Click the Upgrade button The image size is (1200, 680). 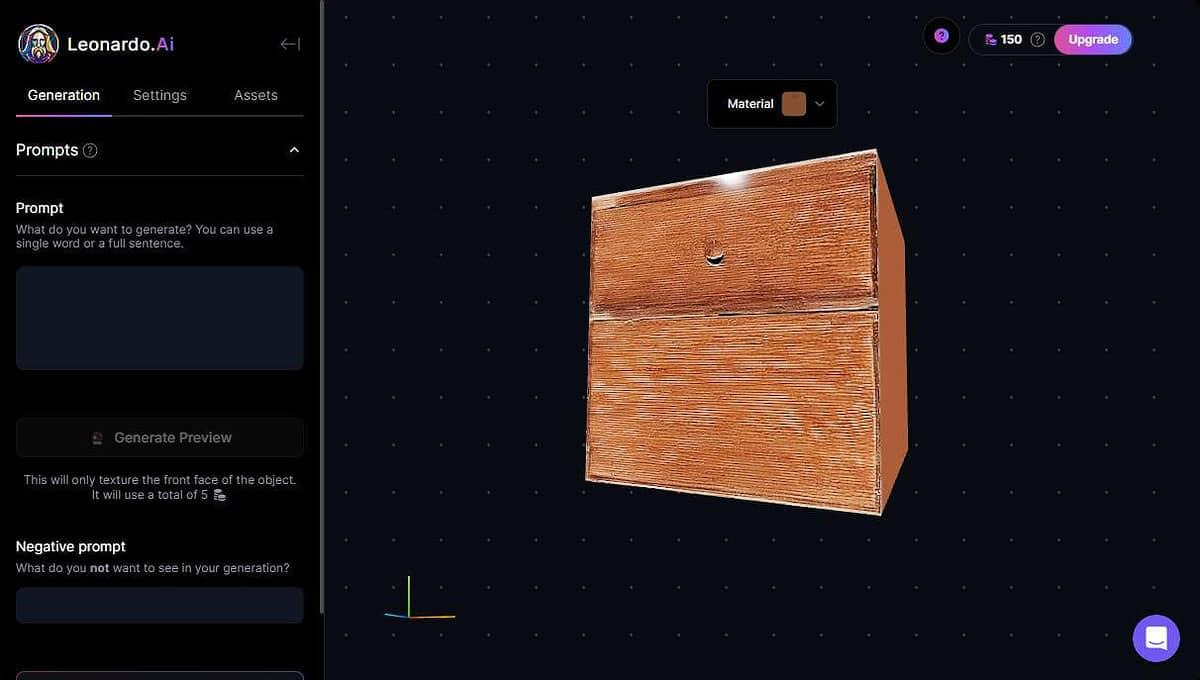click(x=1092, y=39)
